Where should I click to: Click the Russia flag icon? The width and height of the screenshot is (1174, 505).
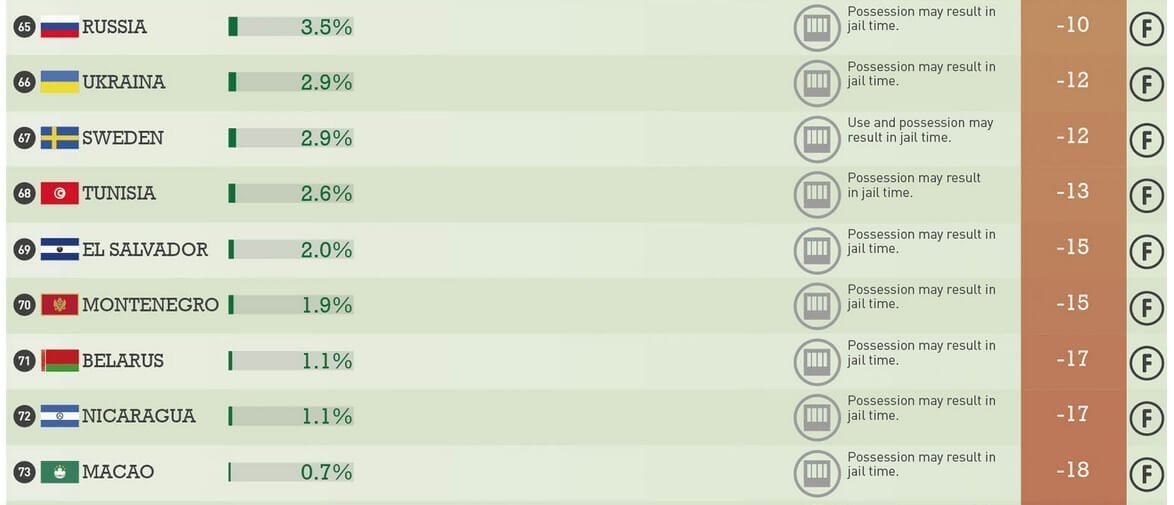point(59,27)
